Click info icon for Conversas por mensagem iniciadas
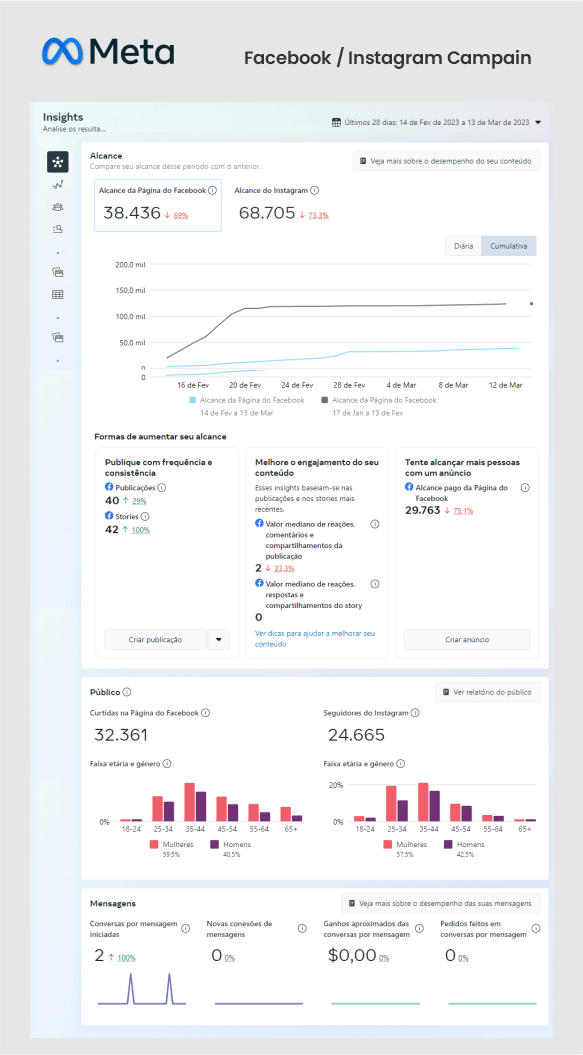 pos(186,929)
